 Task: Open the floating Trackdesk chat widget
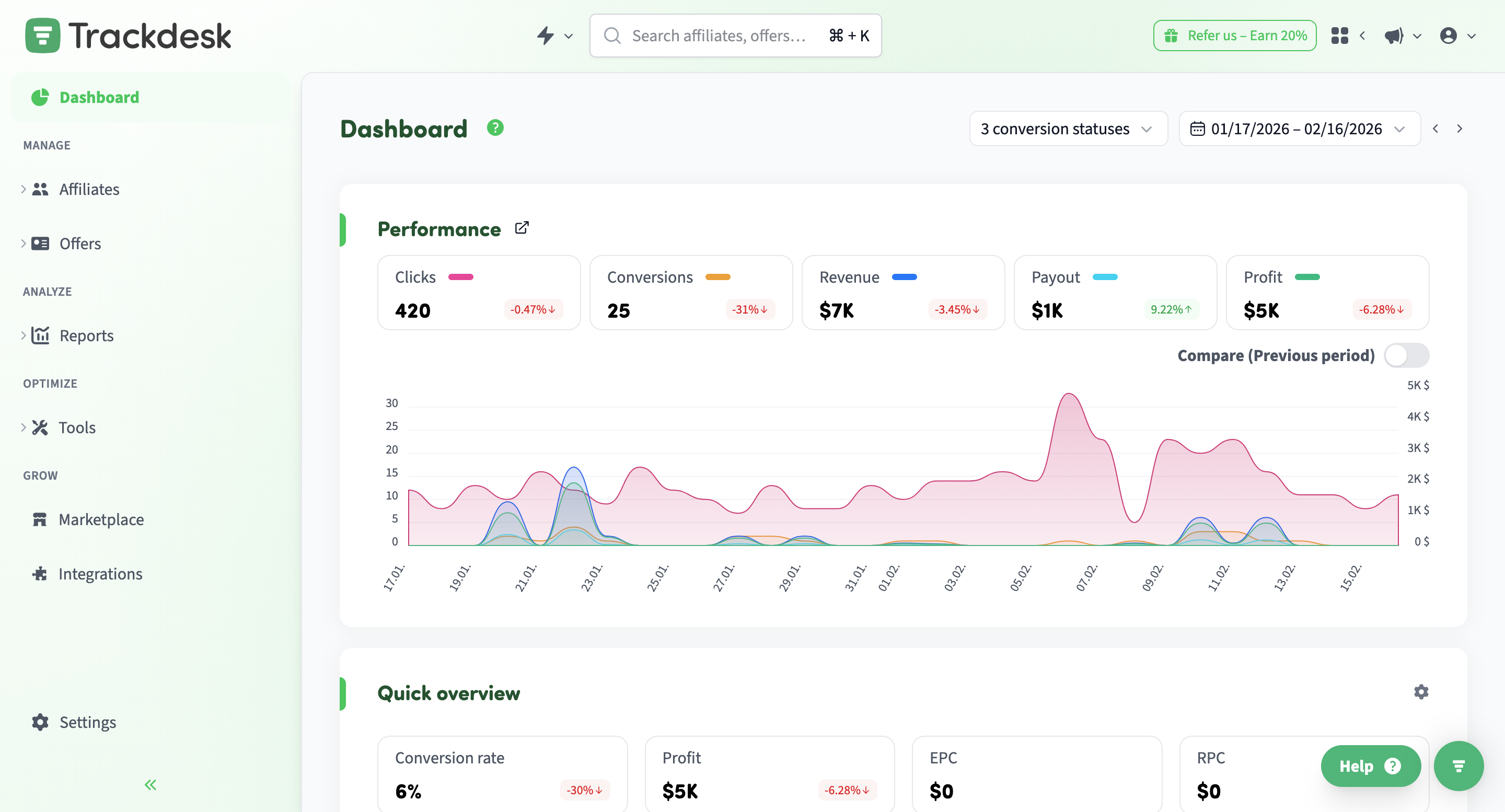click(1458, 766)
